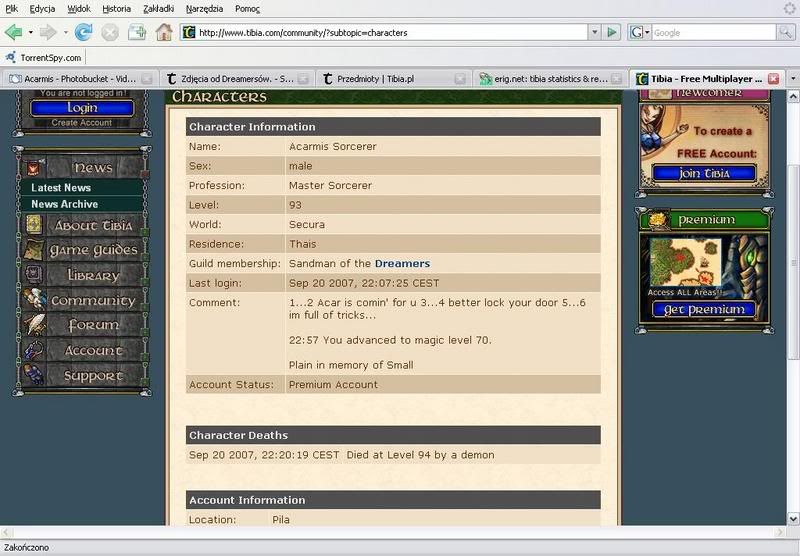The image size is (800, 556).
Task: Click the News shield icon in the sidebar
Action: 33,168
